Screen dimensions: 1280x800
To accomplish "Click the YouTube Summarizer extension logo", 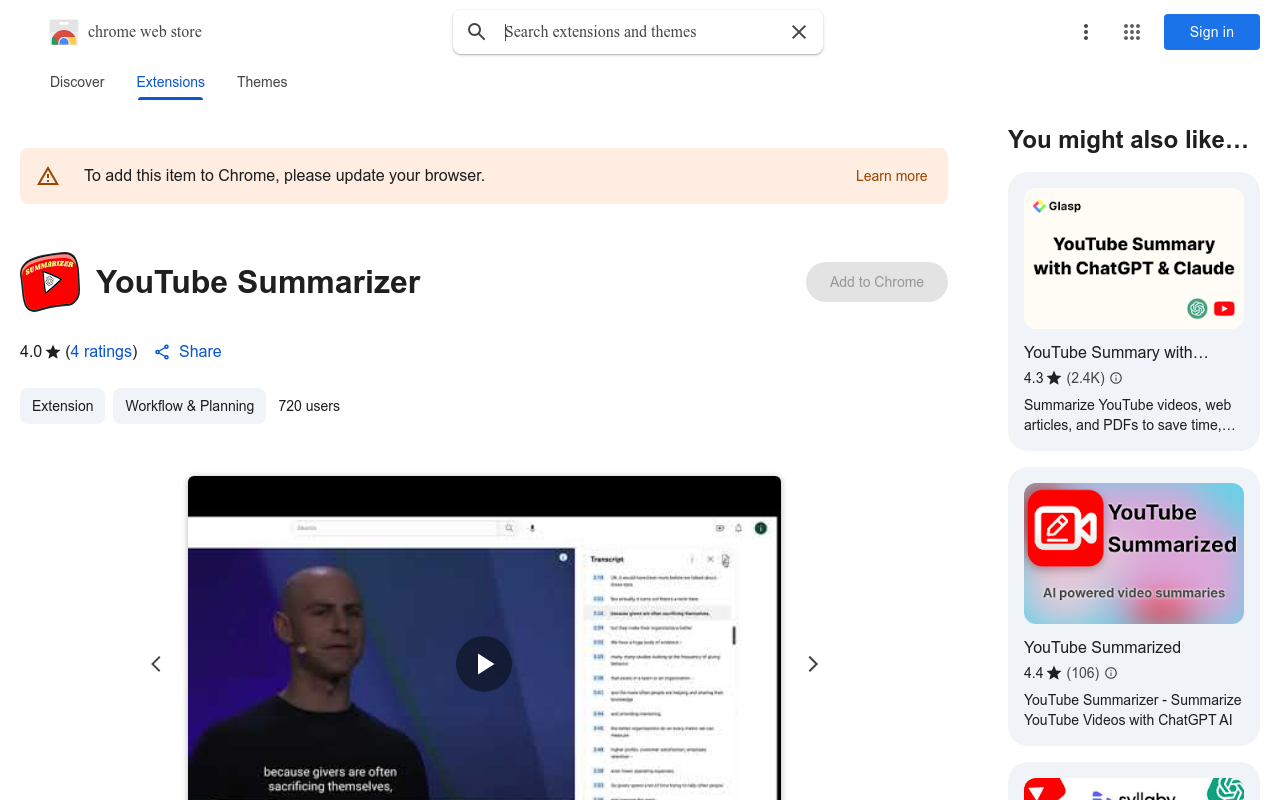I will [x=50, y=282].
